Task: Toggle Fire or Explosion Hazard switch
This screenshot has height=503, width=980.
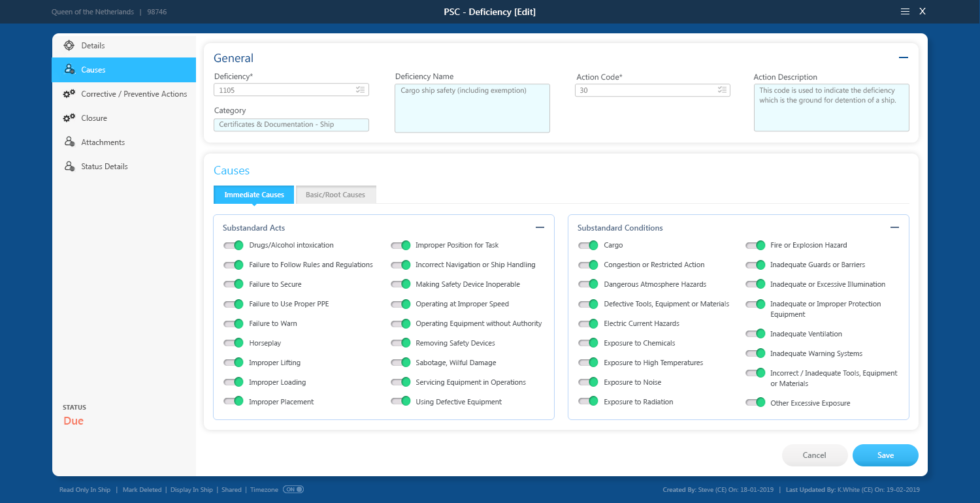Action: coord(756,245)
